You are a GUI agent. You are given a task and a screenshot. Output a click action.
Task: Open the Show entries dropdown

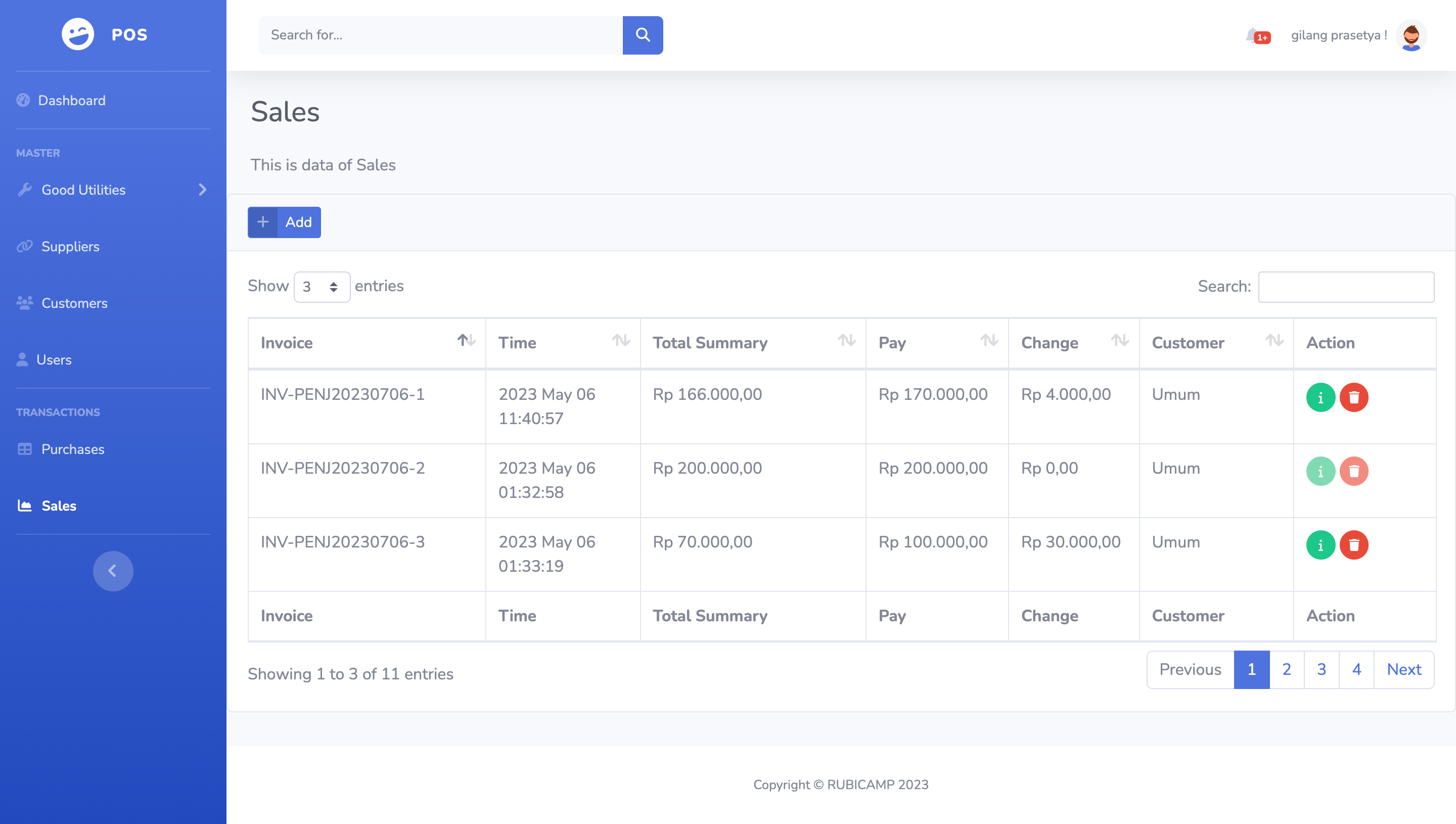[322, 287]
